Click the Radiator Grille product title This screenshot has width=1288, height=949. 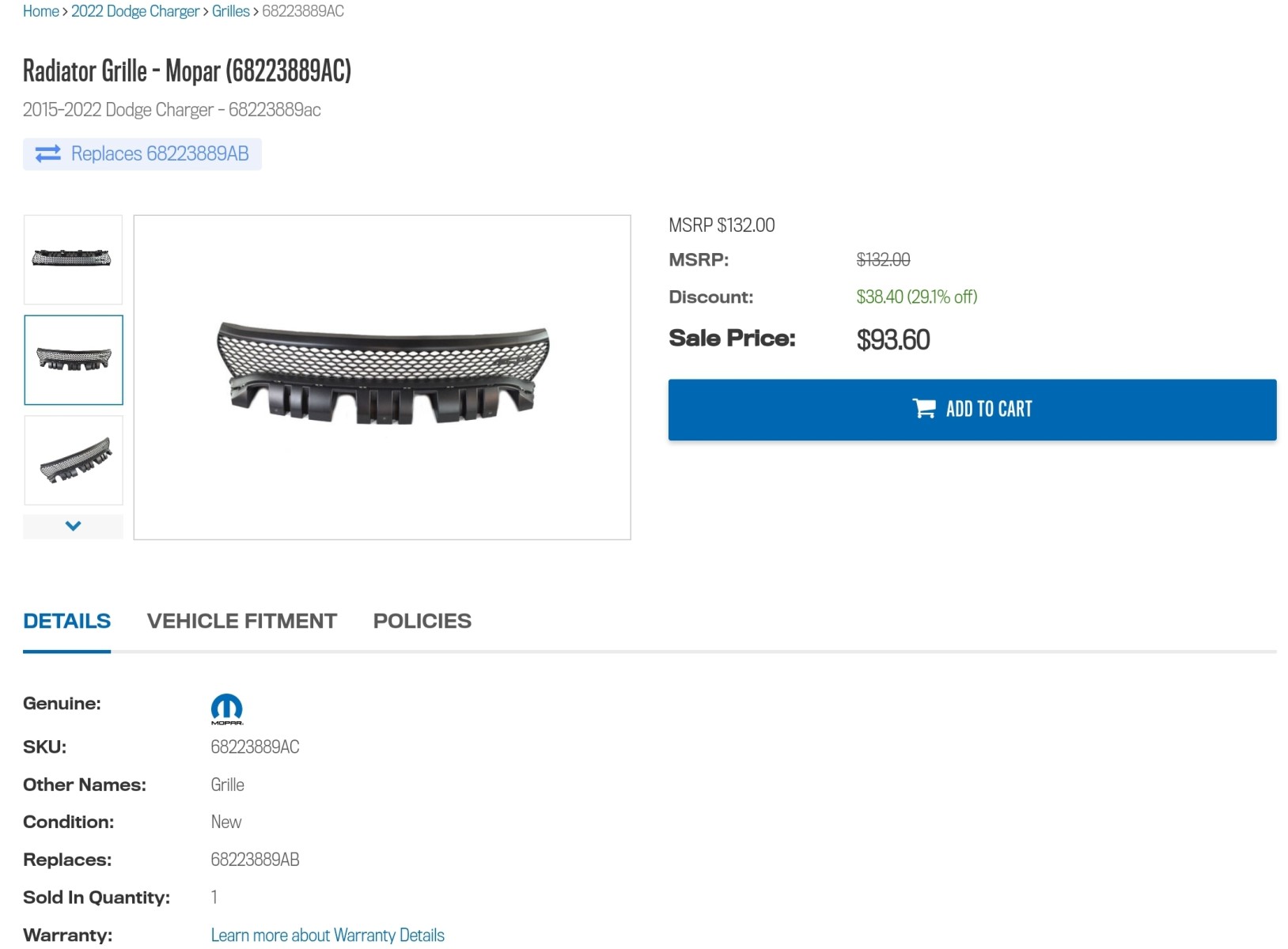(x=187, y=71)
